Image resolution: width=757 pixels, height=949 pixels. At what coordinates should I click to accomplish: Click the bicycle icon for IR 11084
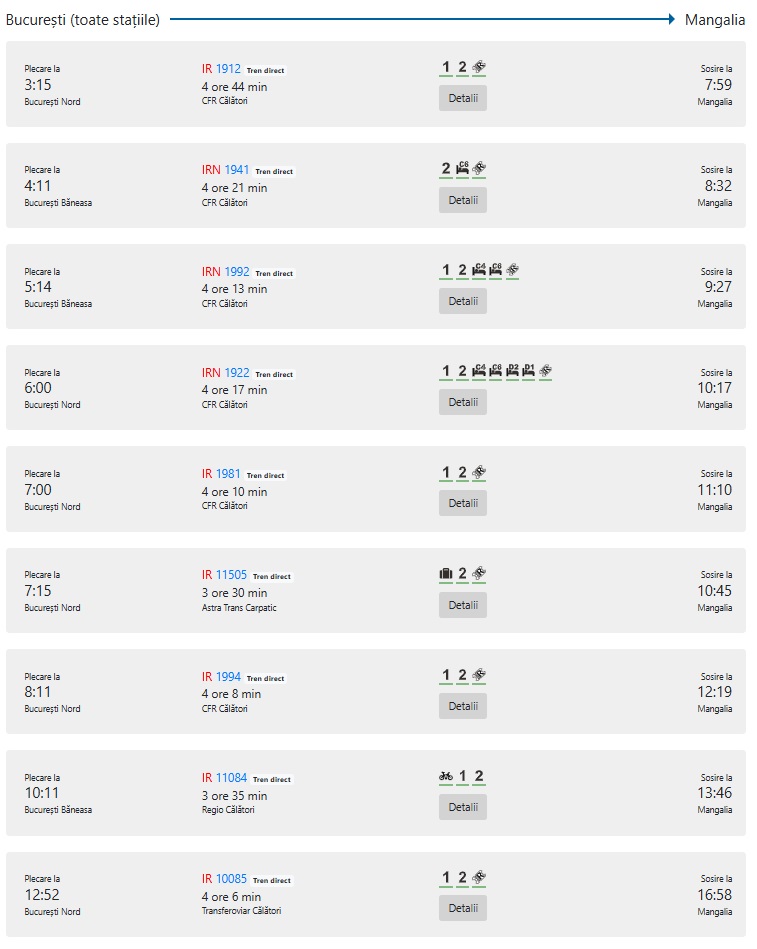pyautogui.click(x=446, y=776)
